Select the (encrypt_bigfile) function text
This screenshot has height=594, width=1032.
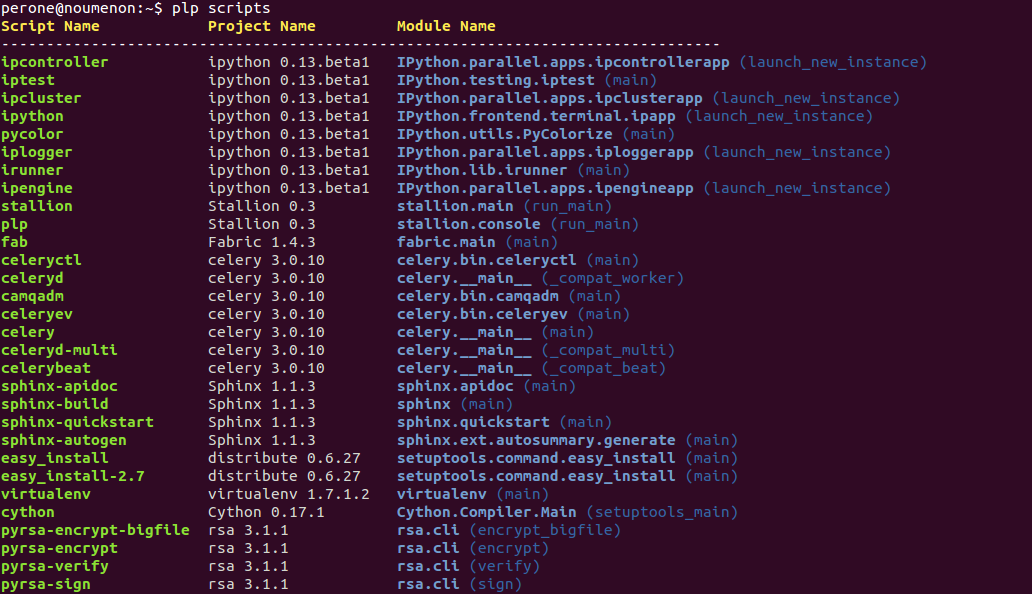[545, 530]
